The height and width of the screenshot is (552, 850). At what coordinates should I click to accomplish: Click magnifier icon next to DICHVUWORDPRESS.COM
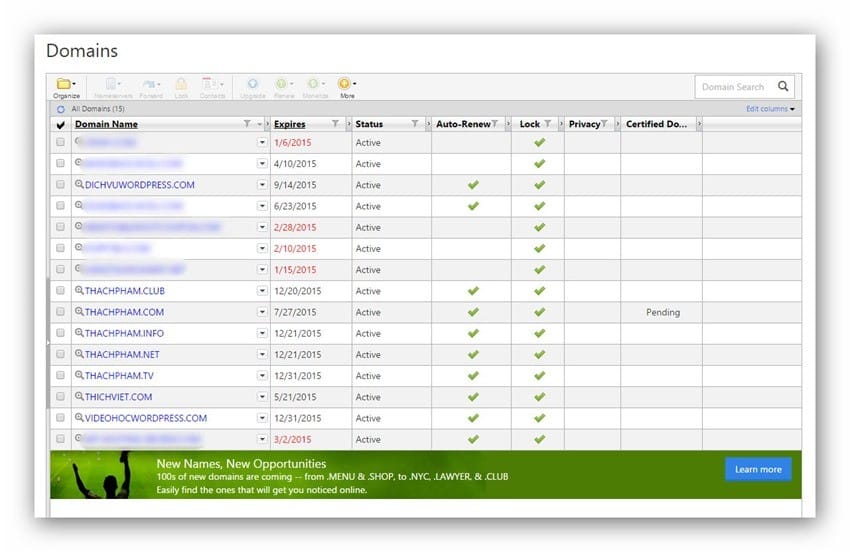pyautogui.click(x=79, y=184)
